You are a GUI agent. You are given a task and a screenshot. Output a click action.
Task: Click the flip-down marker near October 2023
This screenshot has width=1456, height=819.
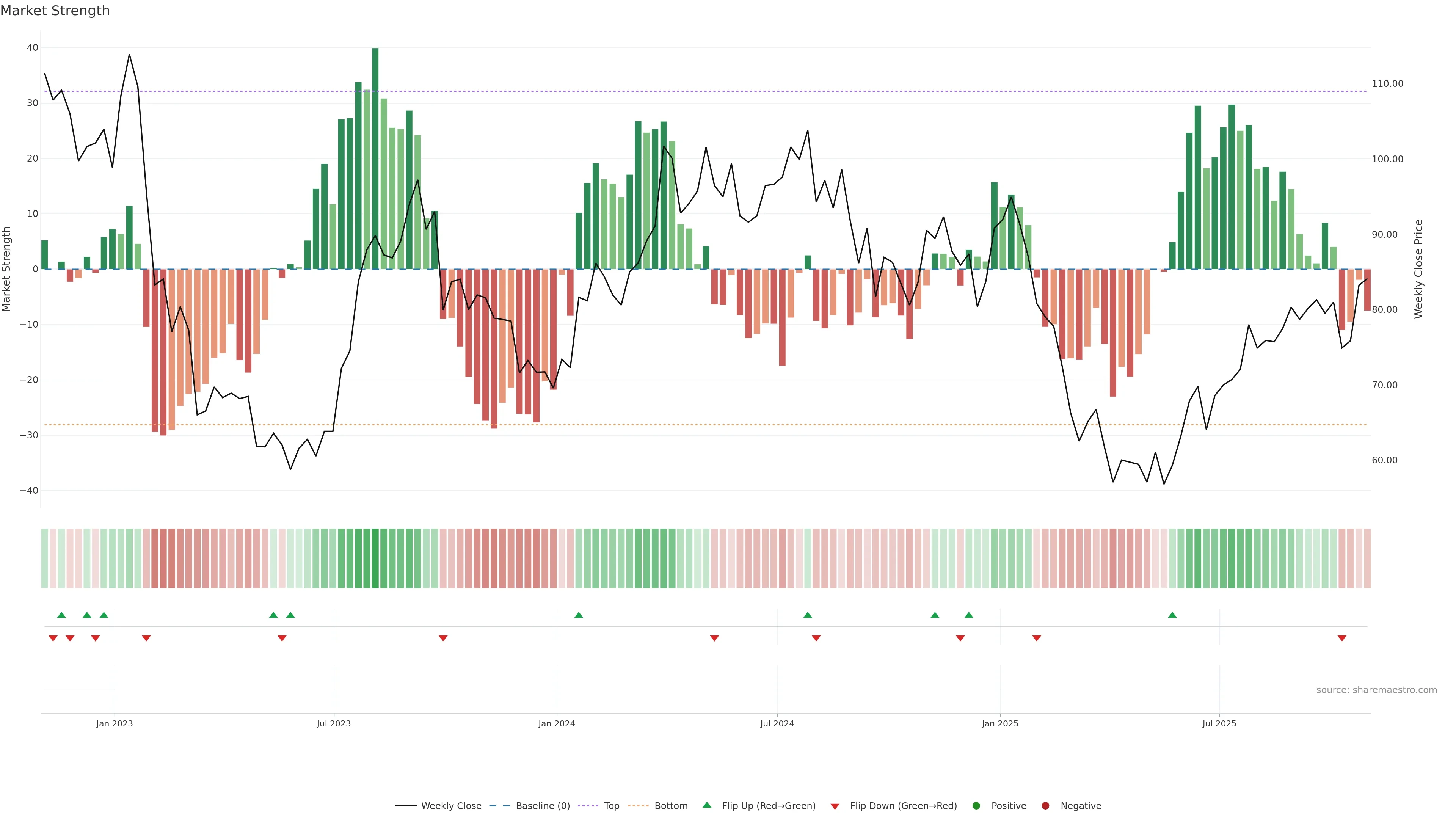click(x=443, y=638)
